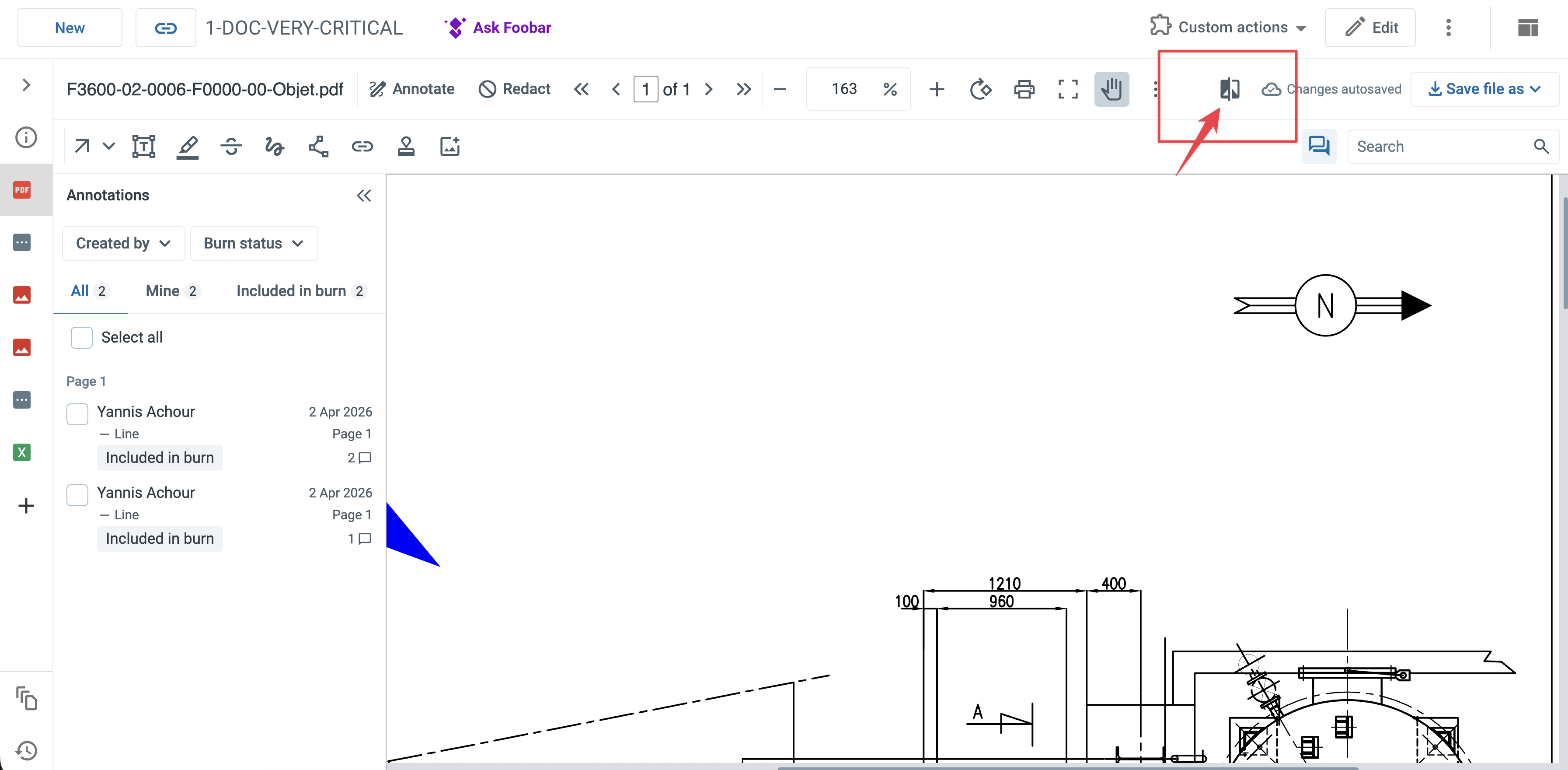Open Created by filter dropdown
This screenshot has width=1568, height=770.
(x=123, y=243)
